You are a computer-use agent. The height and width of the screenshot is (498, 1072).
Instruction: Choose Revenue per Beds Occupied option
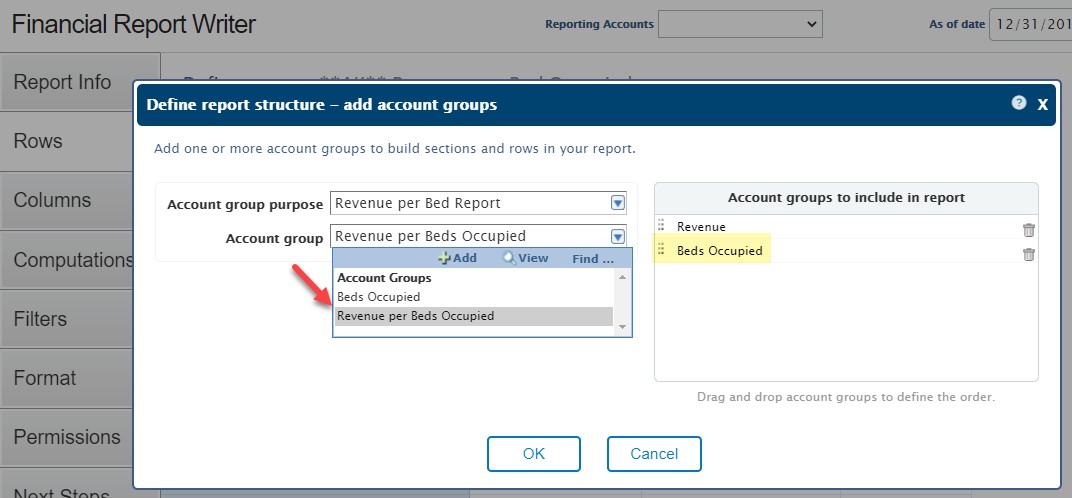click(x=415, y=316)
